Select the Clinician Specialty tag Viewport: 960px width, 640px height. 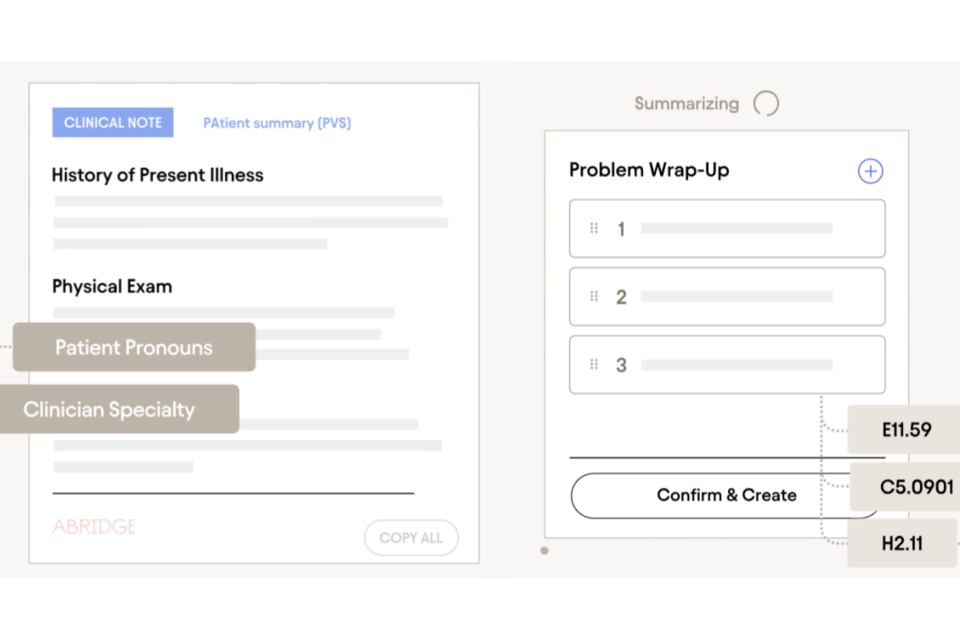click(x=110, y=410)
